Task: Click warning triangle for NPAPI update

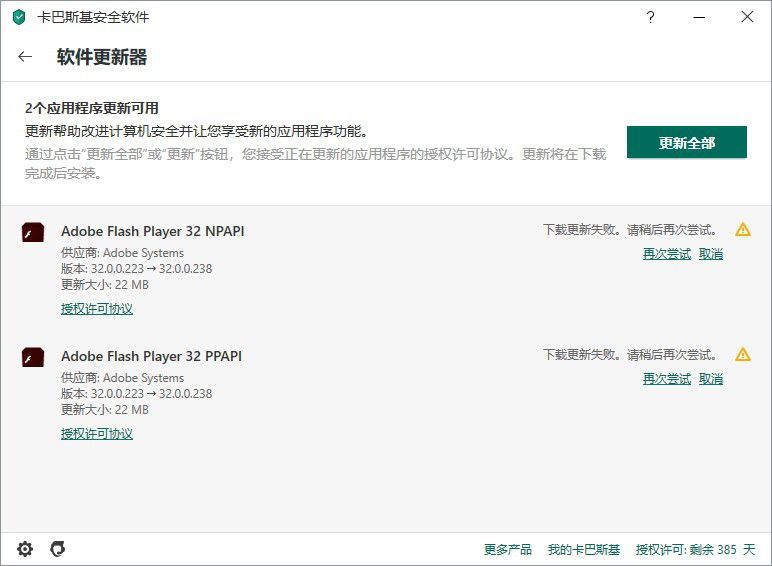Action: pyautogui.click(x=743, y=230)
